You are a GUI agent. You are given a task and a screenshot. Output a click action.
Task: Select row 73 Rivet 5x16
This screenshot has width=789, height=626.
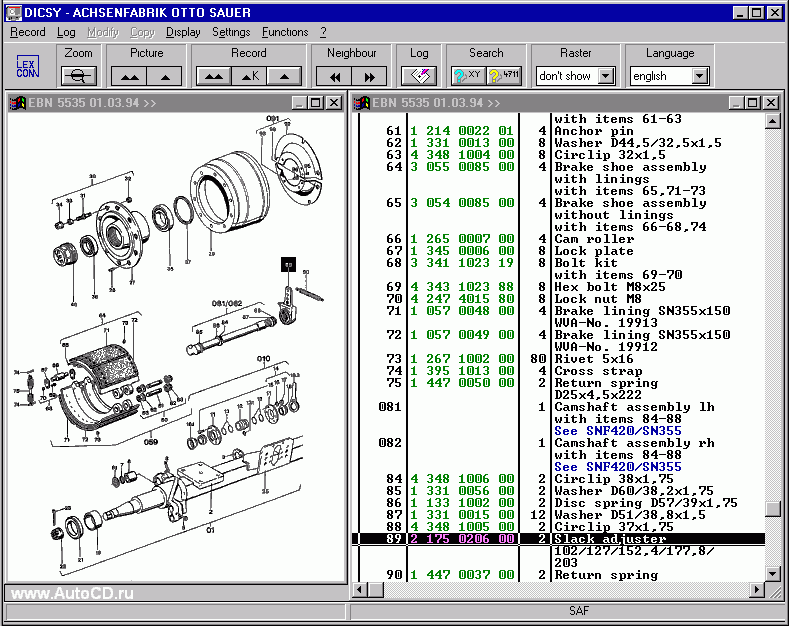[559, 359]
